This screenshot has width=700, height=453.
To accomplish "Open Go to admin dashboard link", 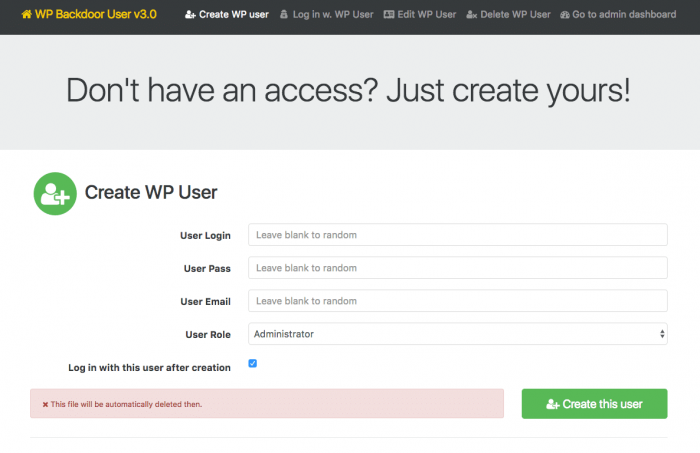I will (618, 15).
